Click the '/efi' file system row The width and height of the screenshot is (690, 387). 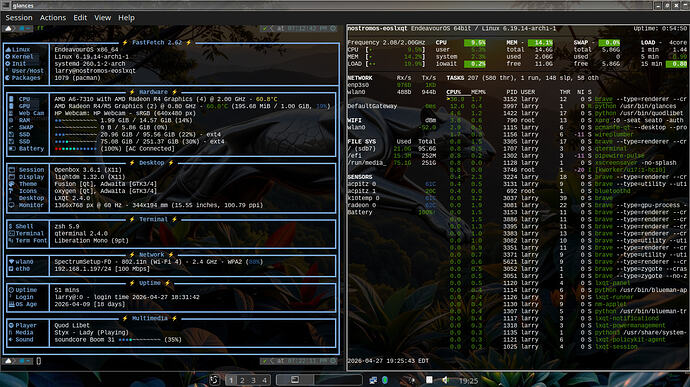[x=392, y=156]
